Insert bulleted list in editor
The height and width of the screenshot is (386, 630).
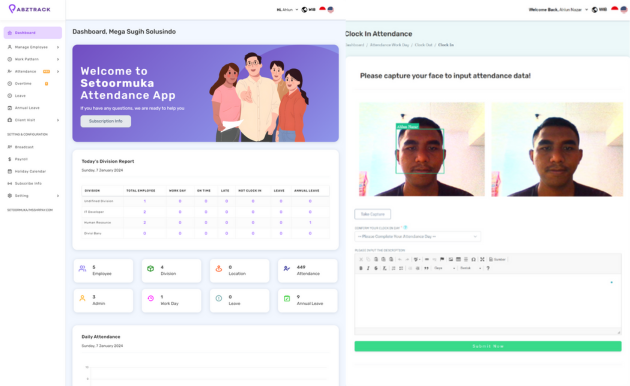(x=401, y=268)
